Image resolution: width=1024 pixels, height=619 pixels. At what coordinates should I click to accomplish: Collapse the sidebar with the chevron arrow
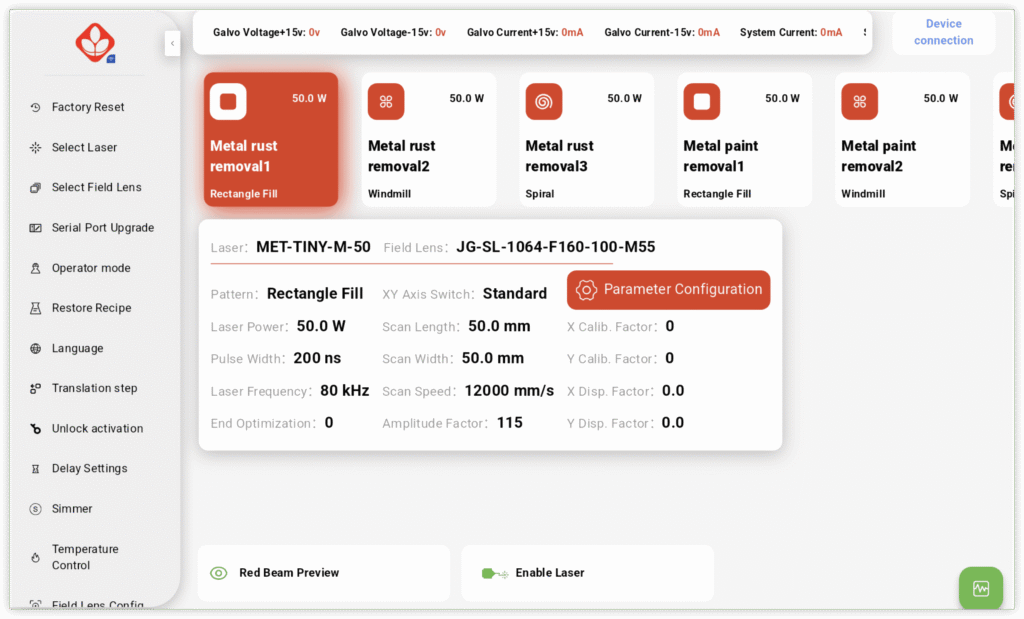[x=172, y=43]
